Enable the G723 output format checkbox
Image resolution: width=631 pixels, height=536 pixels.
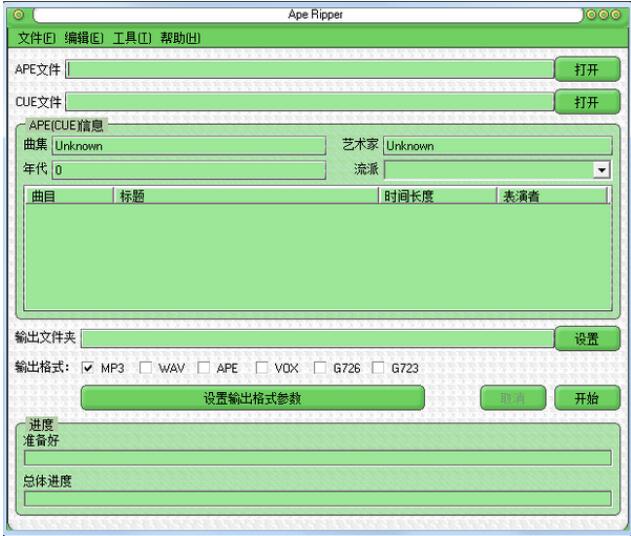[x=378, y=368]
